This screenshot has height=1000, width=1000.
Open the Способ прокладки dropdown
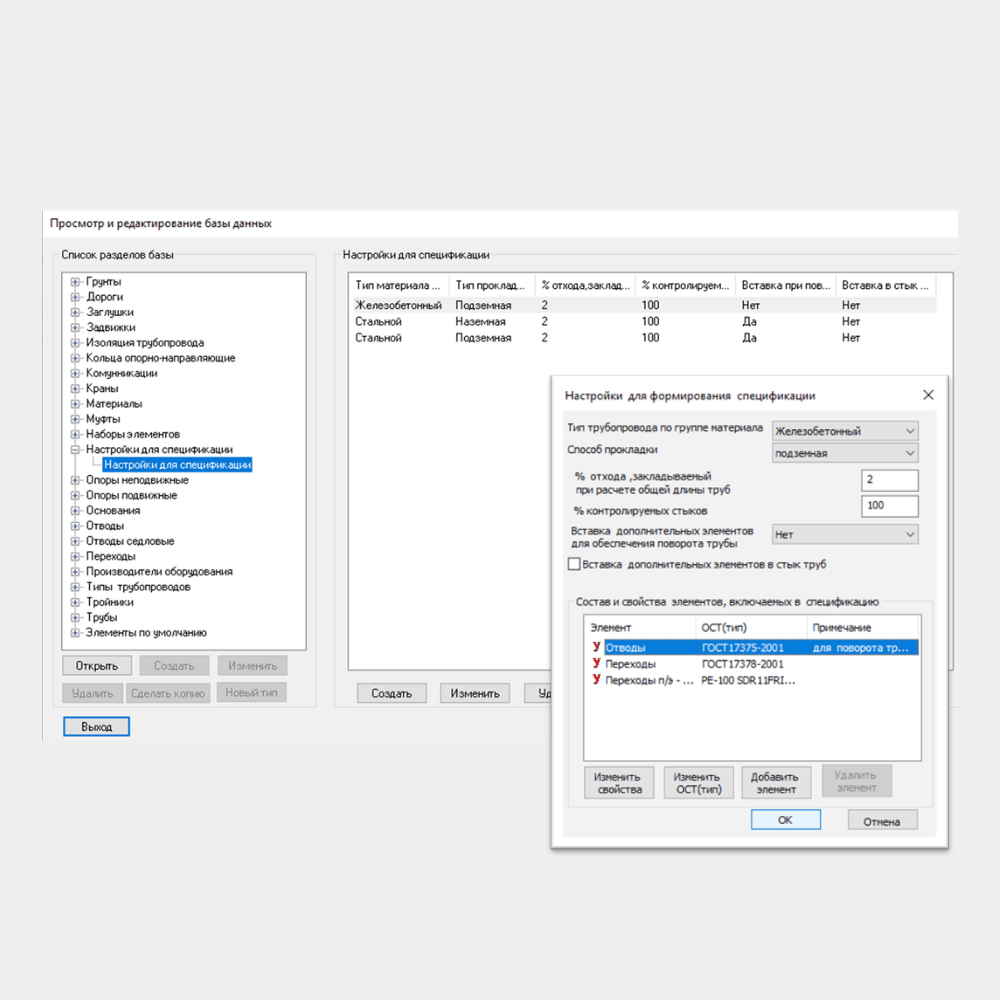tap(908, 453)
